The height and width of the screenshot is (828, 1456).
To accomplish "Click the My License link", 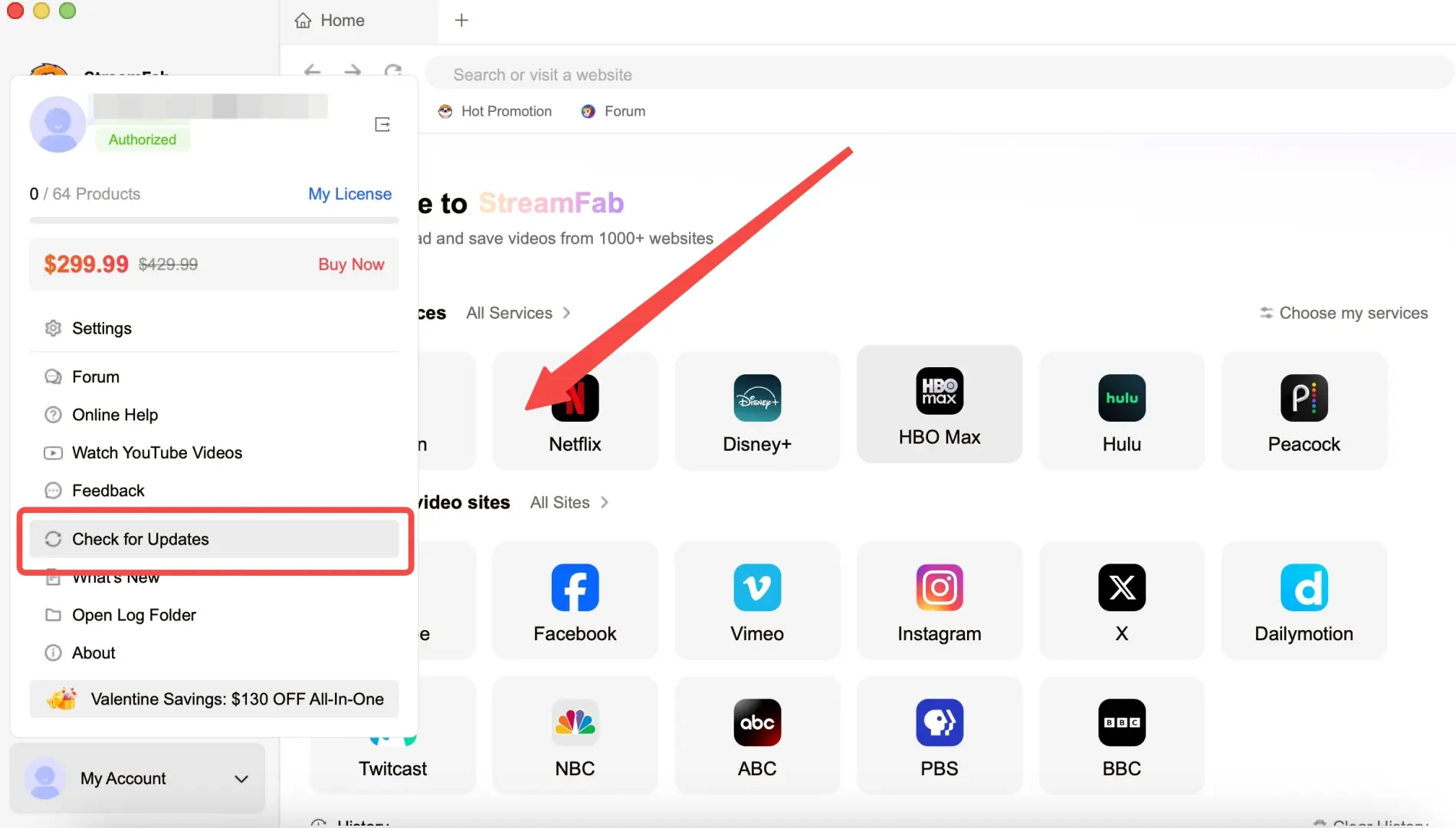I will (349, 194).
